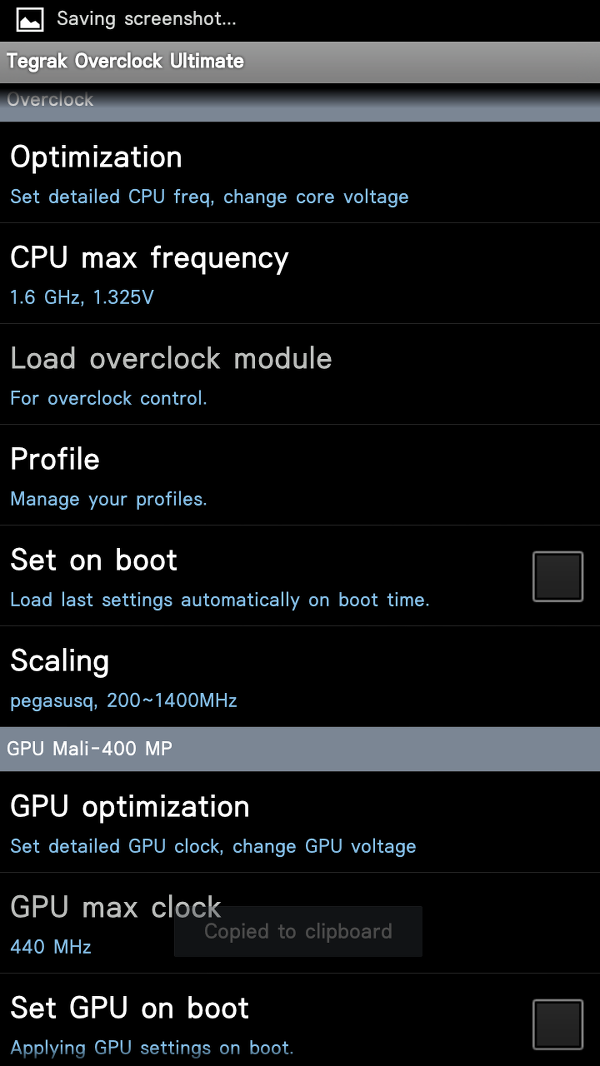Tap the GPU Mali-400 MP section header

pyautogui.click(x=300, y=749)
